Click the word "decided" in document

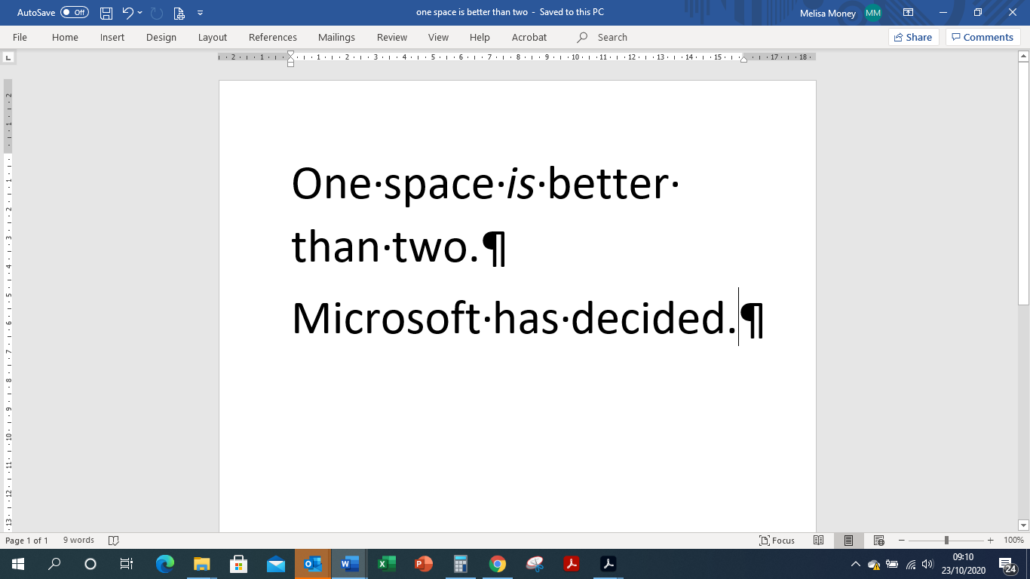click(x=648, y=319)
